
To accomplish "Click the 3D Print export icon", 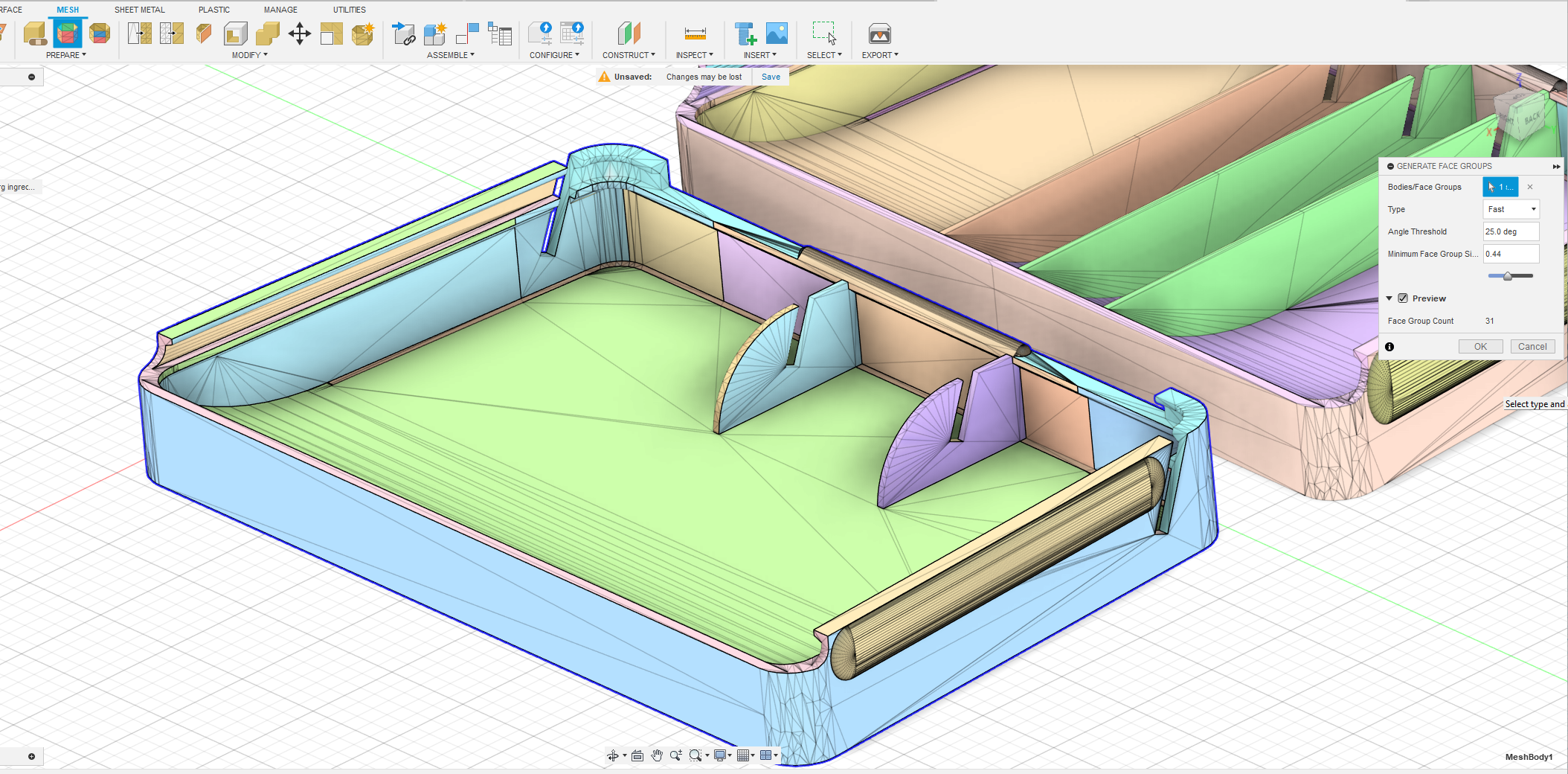I will coord(880,33).
